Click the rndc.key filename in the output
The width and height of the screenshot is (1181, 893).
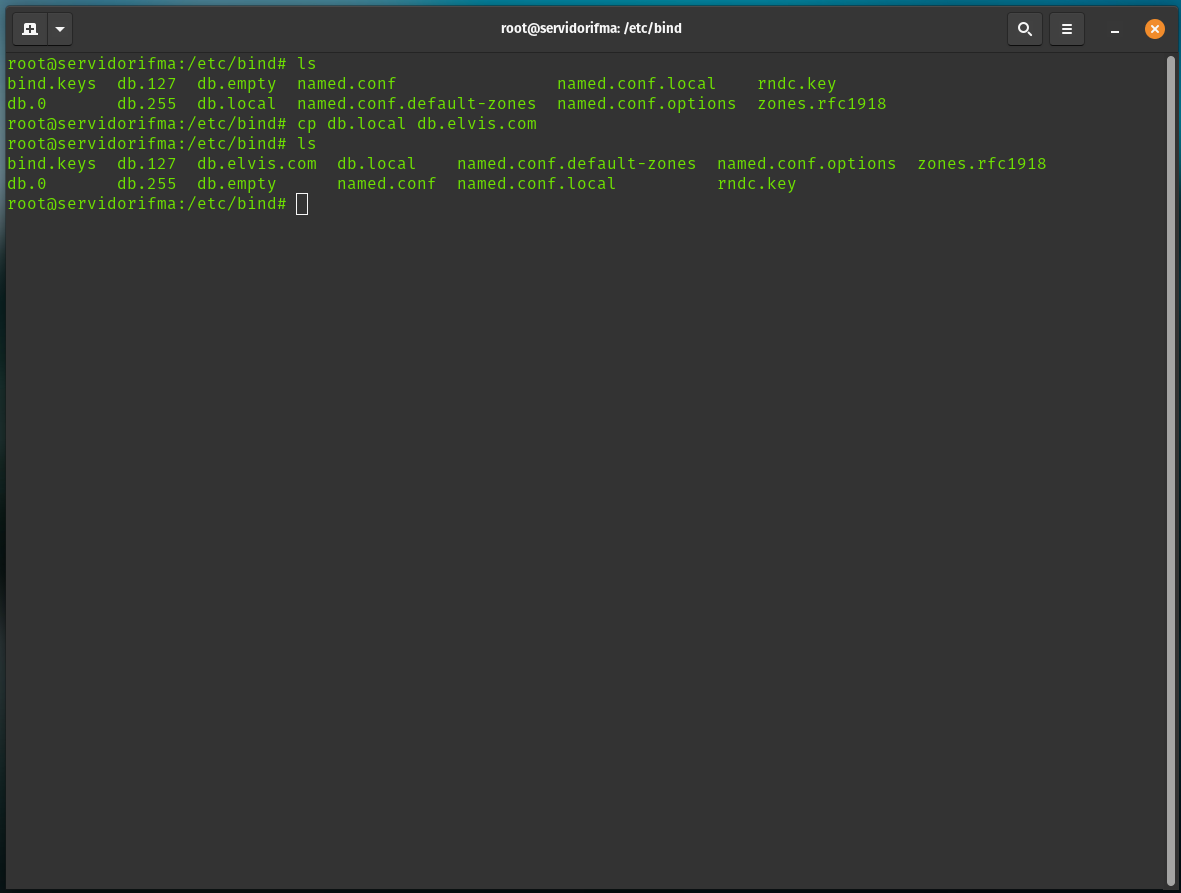(x=756, y=183)
